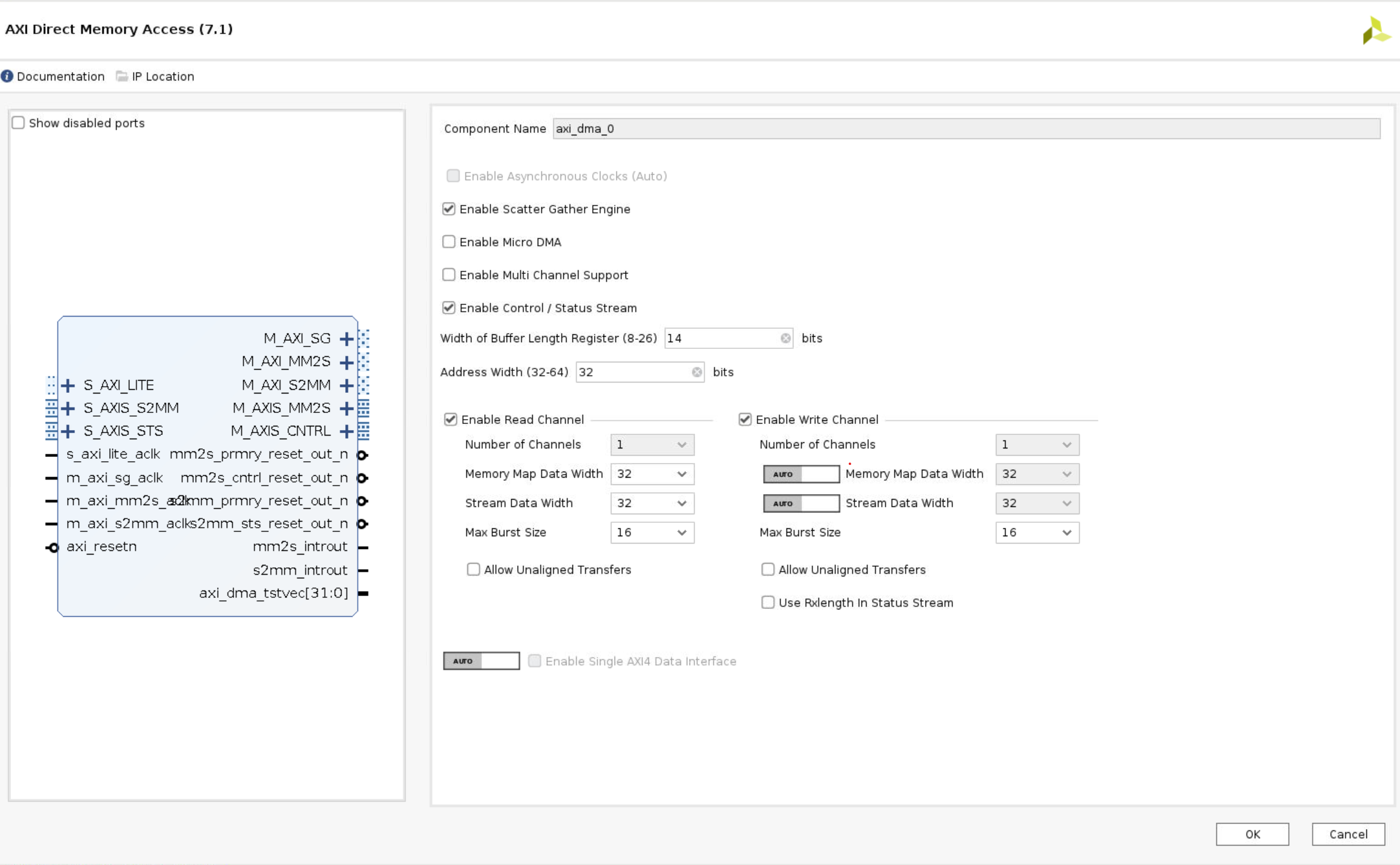Click the axi_resetn input port pin

coord(52,547)
